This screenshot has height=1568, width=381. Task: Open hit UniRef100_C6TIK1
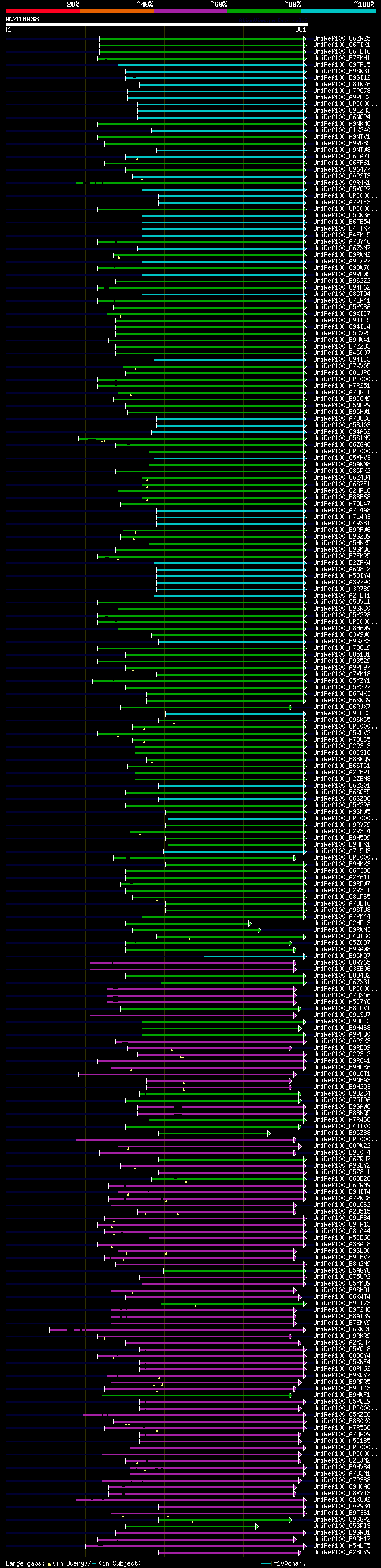342,45
